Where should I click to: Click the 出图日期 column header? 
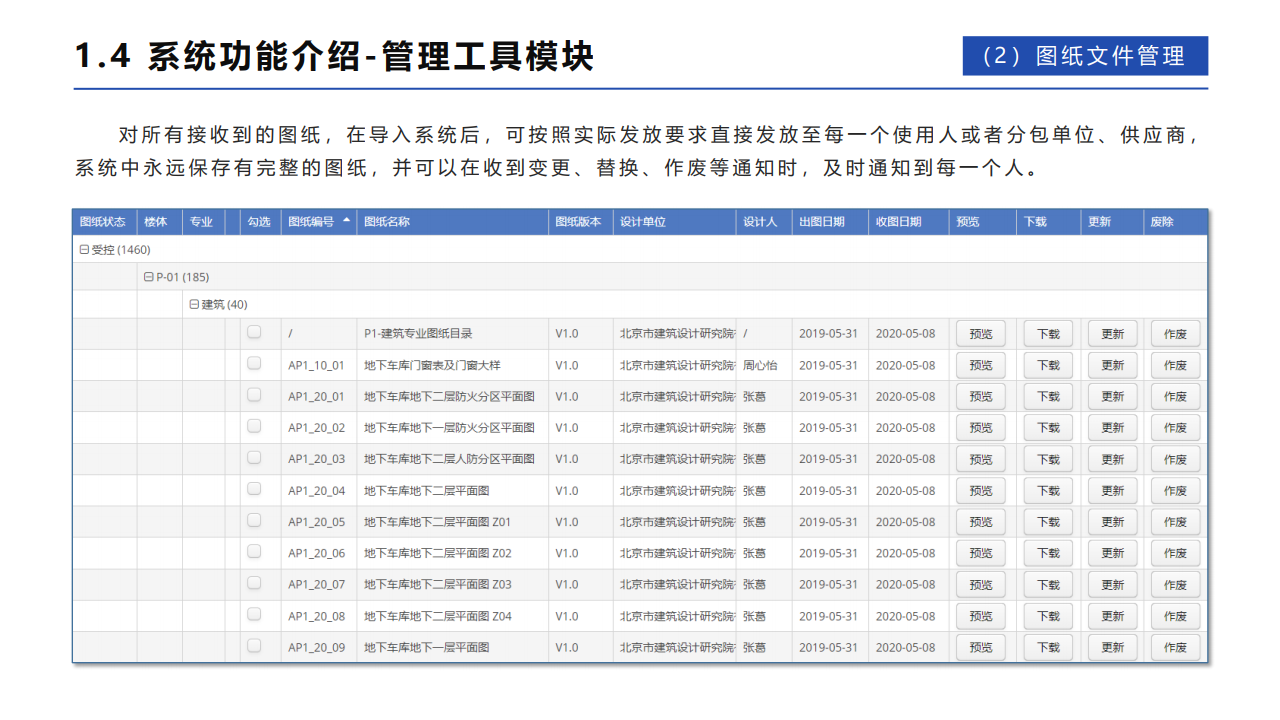[821, 222]
